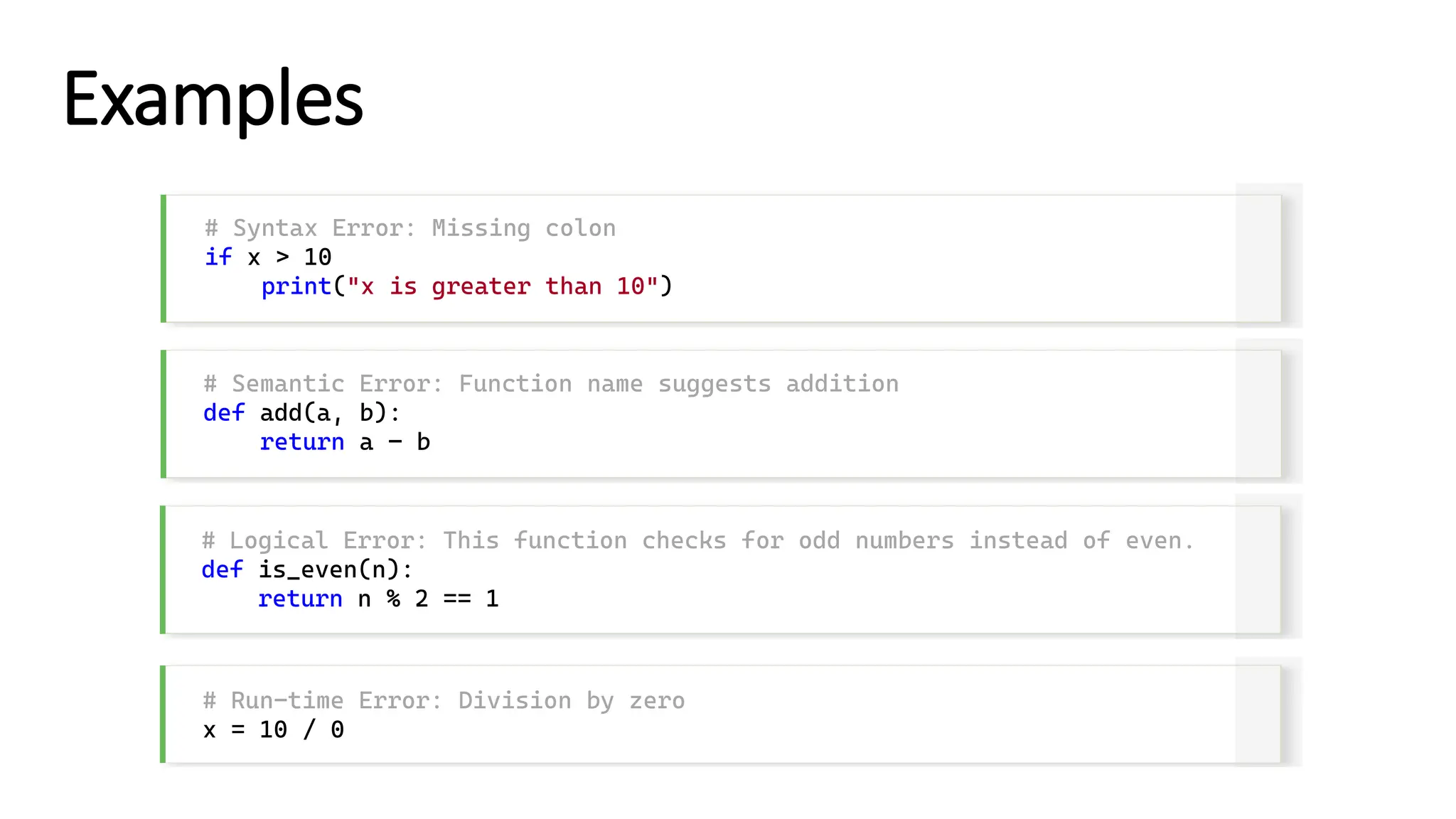The image size is (1456, 819).
Task: Click the green bar beside the syntax error block
Action: [x=164, y=258]
